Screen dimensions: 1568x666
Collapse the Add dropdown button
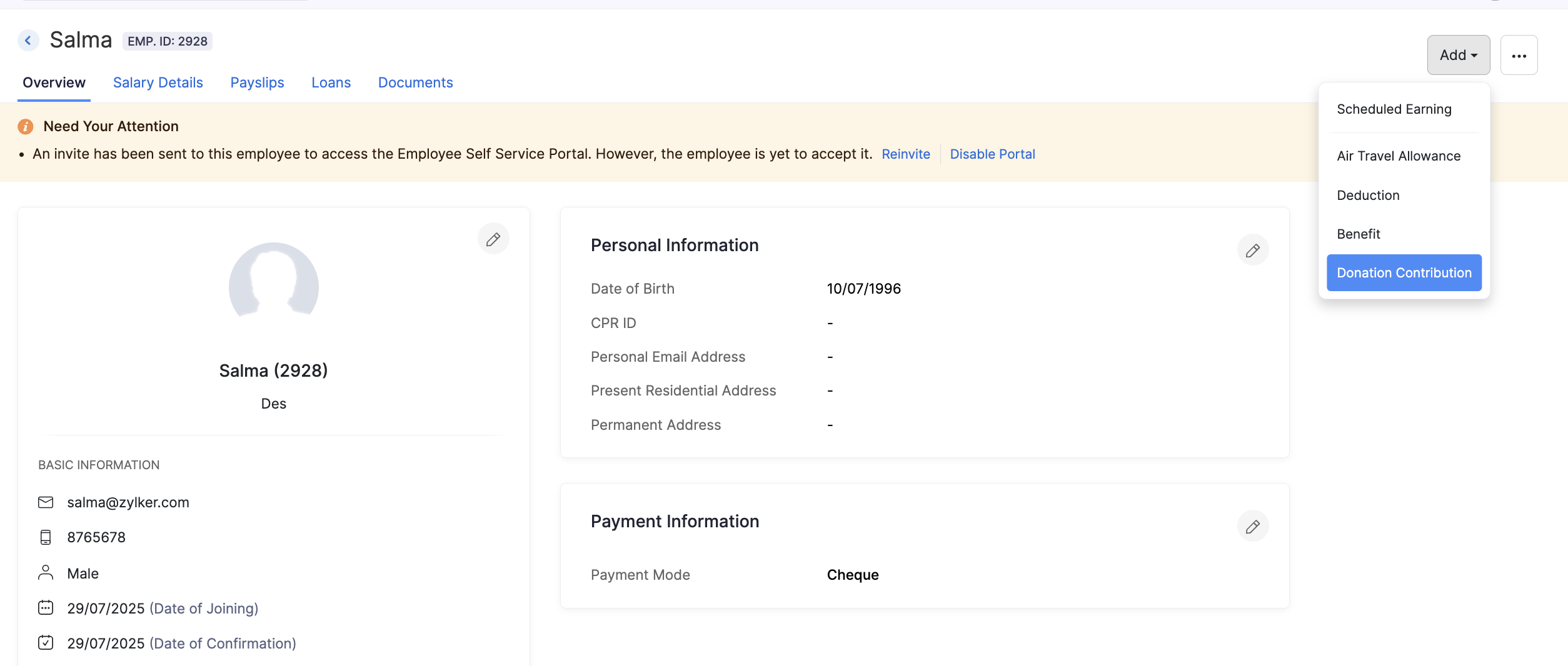1458,56
